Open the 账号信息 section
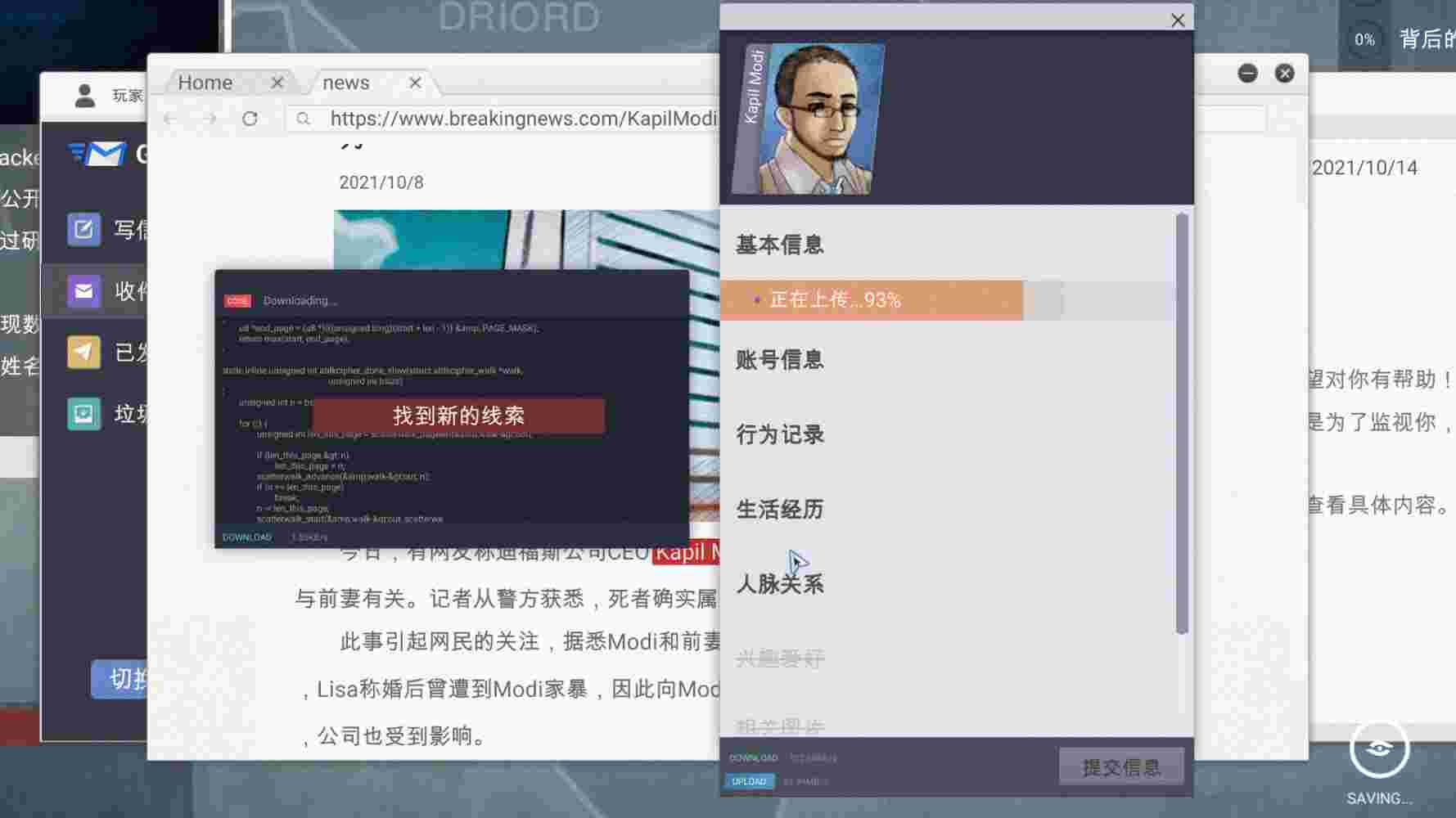This screenshot has width=1456, height=818. [x=779, y=360]
